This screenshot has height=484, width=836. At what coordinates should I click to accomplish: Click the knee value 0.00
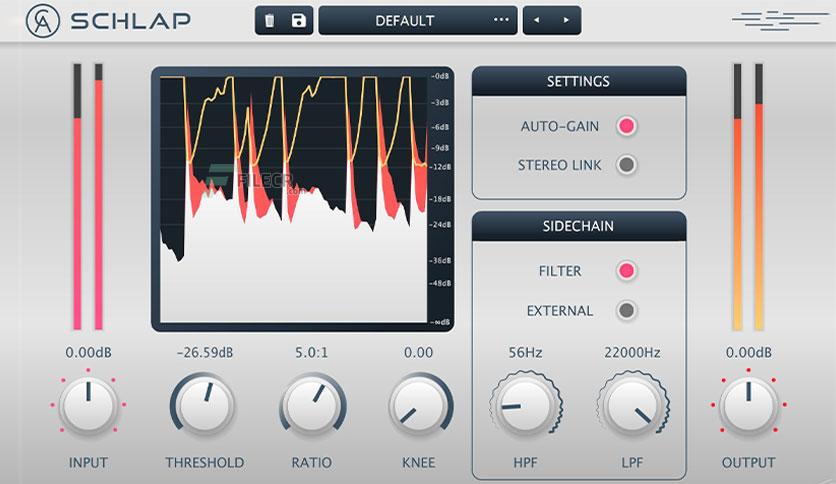tap(418, 352)
